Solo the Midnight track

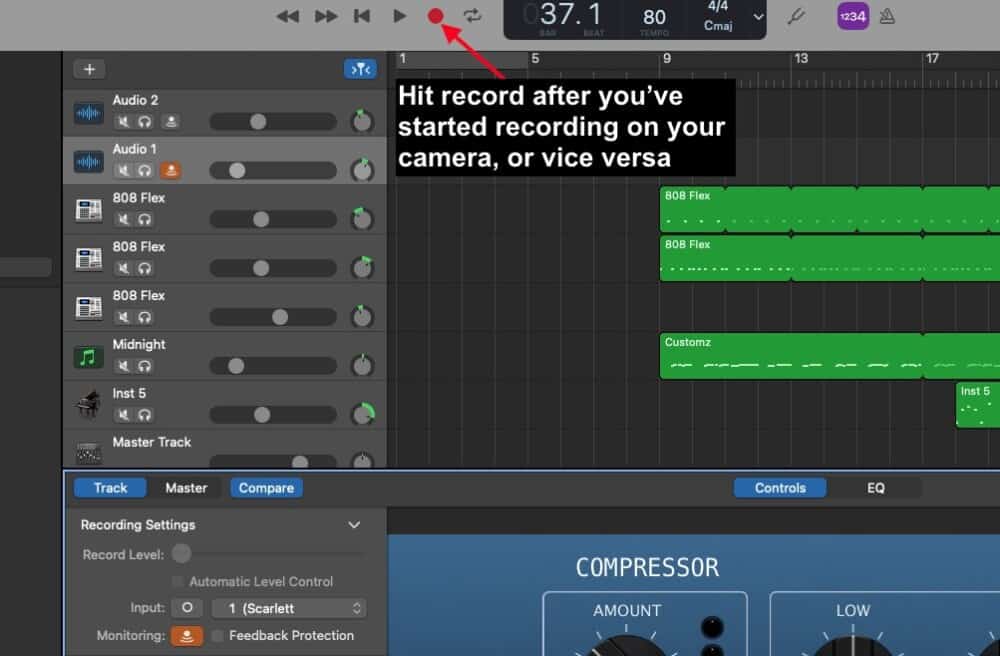pyautogui.click(x=145, y=366)
